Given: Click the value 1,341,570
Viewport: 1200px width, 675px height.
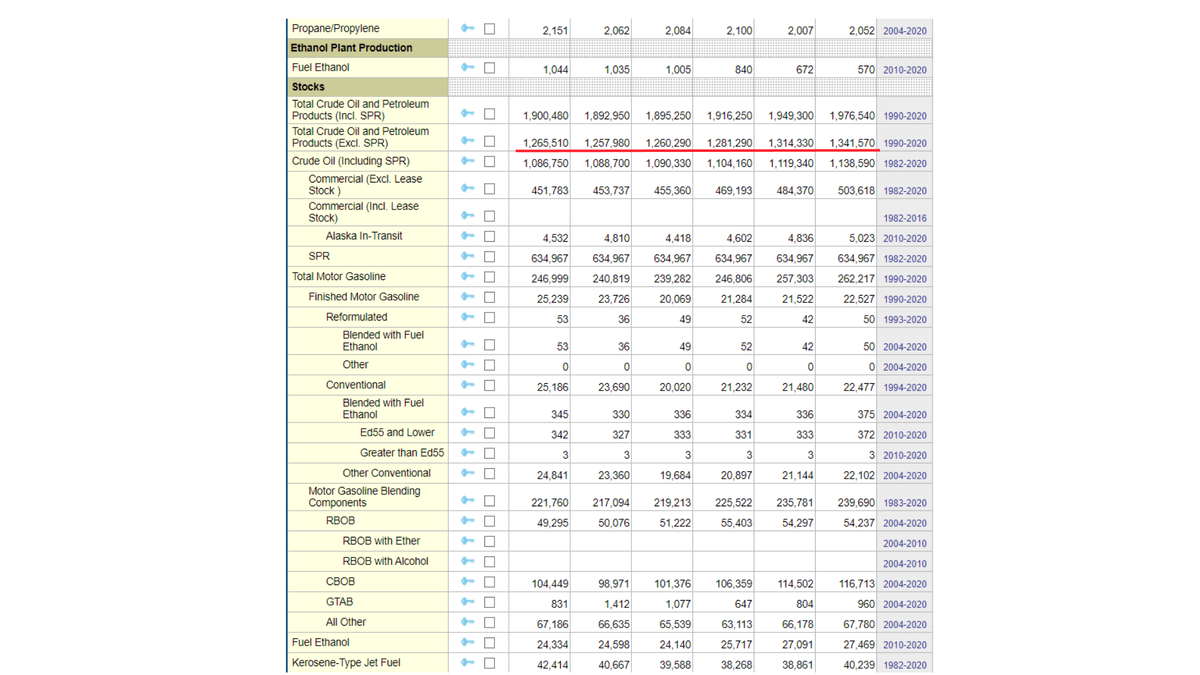Looking at the screenshot, I should coord(853,143).
